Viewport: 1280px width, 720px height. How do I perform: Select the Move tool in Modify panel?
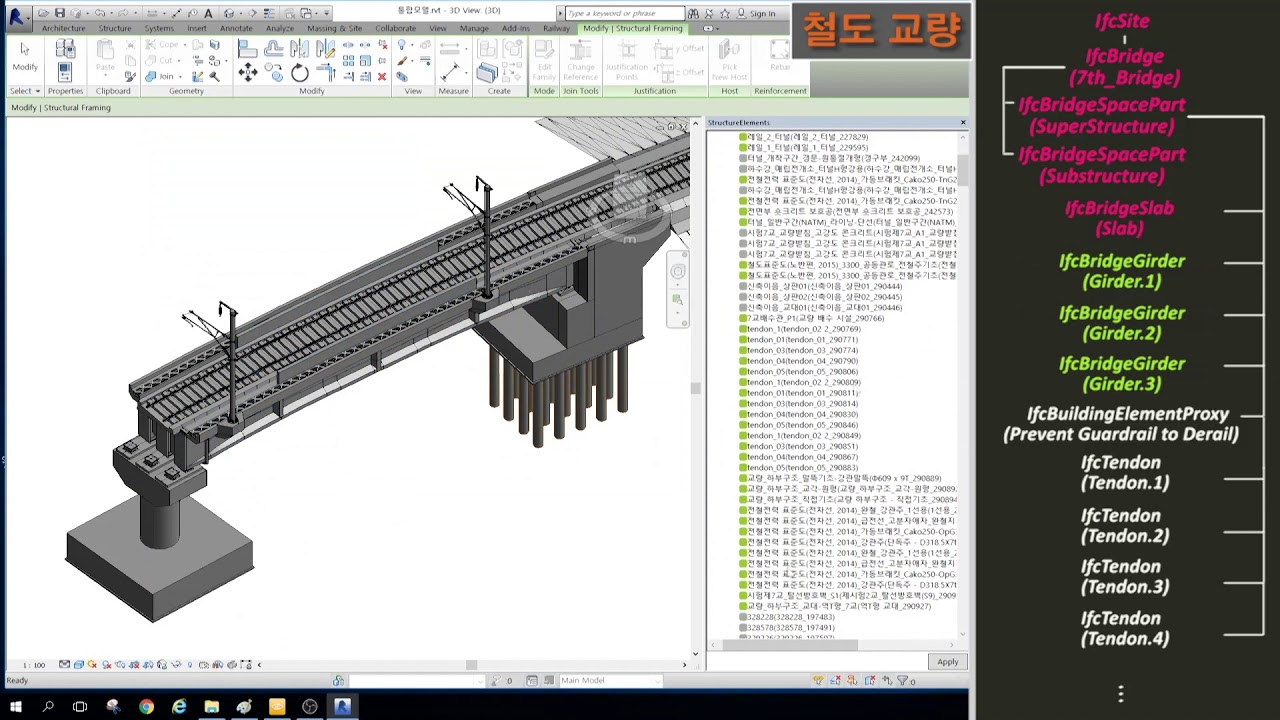(x=248, y=73)
